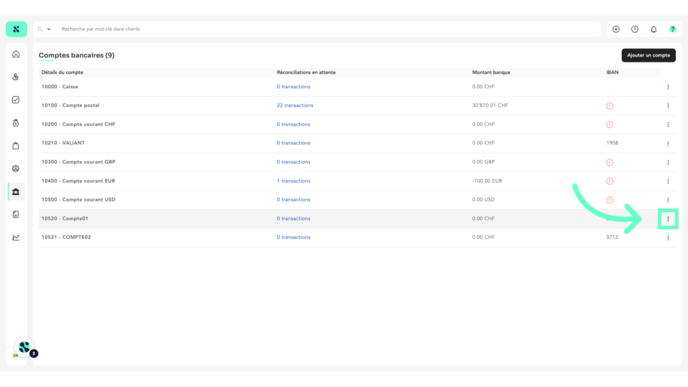Select the row text 10000 - Caisse
The height and width of the screenshot is (387, 688).
click(x=60, y=87)
